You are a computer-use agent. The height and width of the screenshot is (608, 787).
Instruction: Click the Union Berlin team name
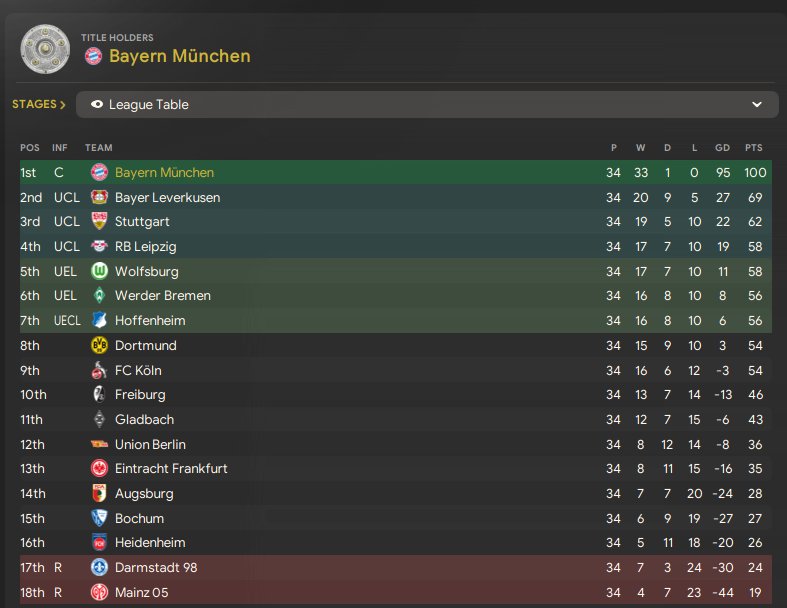click(x=150, y=444)
